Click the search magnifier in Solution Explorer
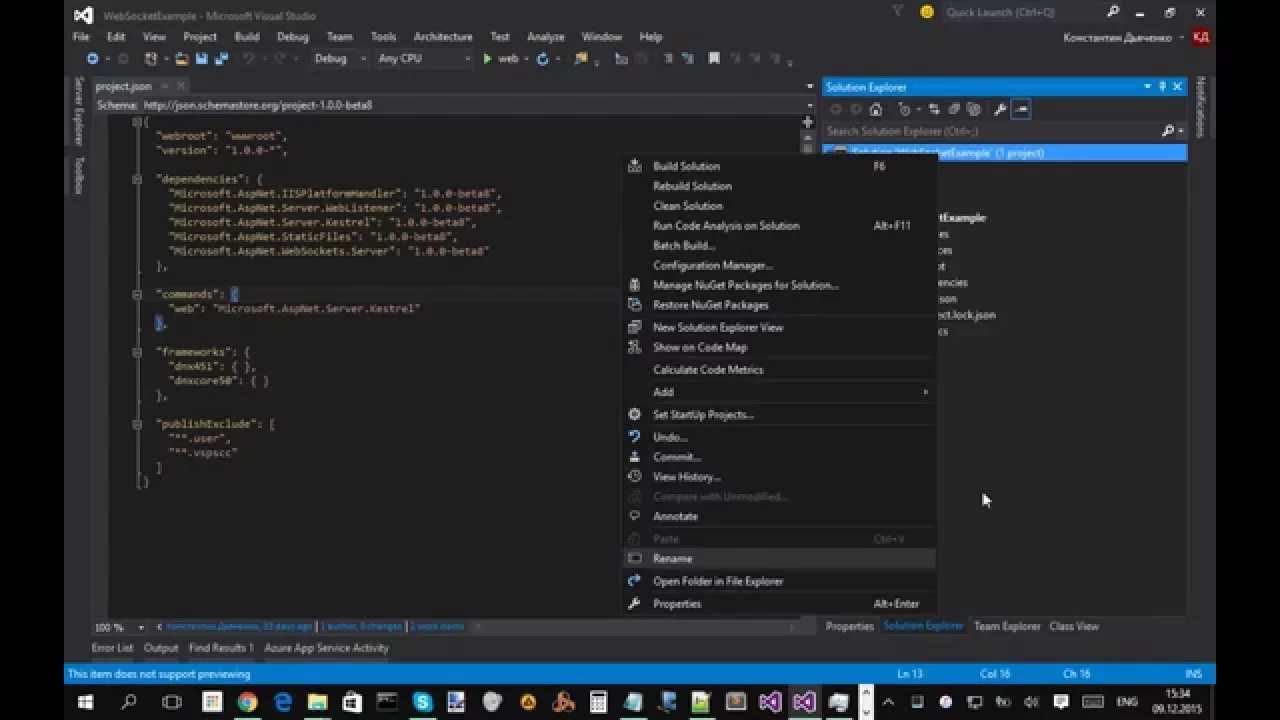This screenshot has height=720, width=1280. coord(1168,131)
